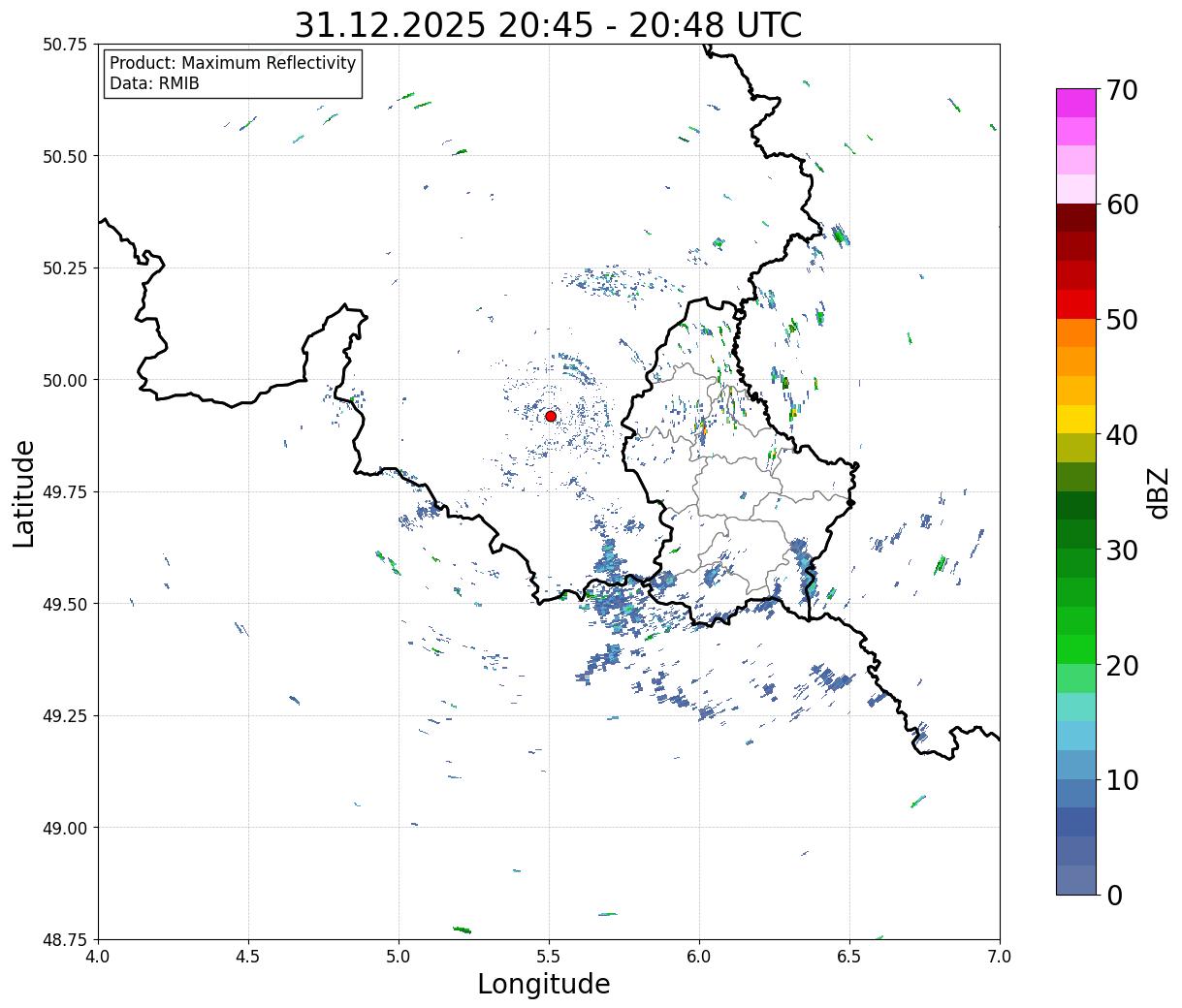Click the yellow colorbar segment above 40
The height and width of the screenshot is (1008, 1182).
[1076, 420]
